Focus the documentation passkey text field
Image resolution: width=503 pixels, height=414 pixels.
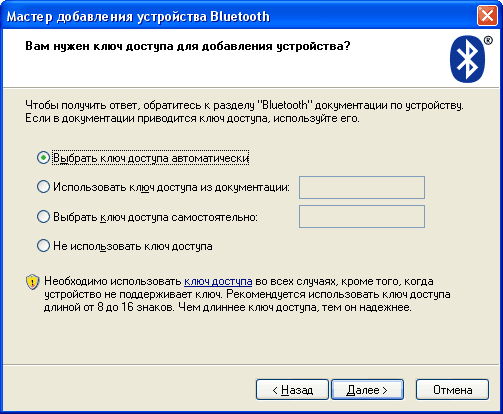tap(362, 187)
